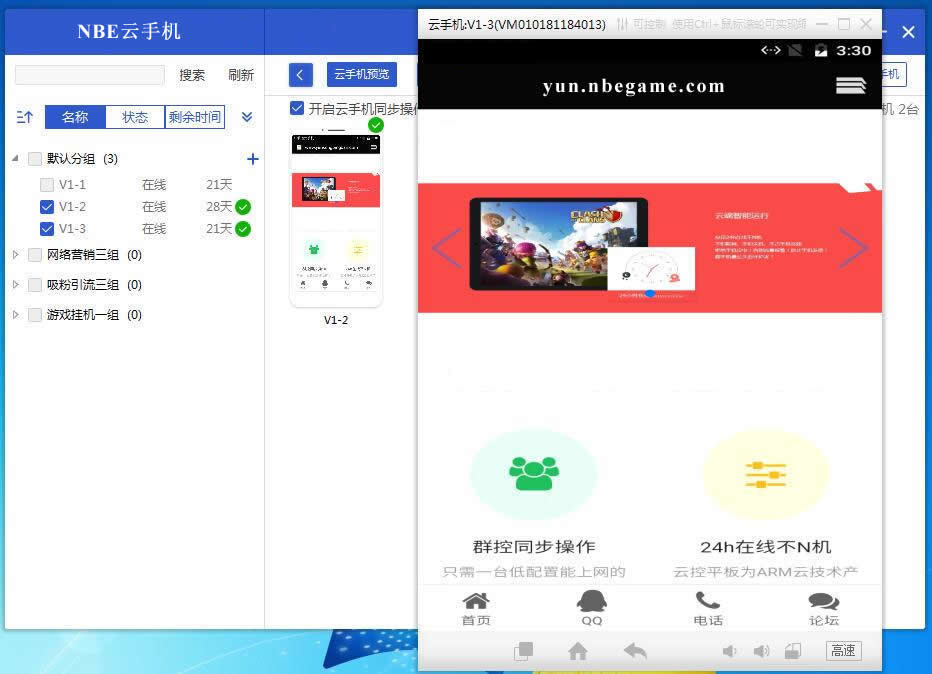Toggle the 默认分组 group checkbox
The width and height of the screenshot is (932, 674).
[x=35, y=159]
